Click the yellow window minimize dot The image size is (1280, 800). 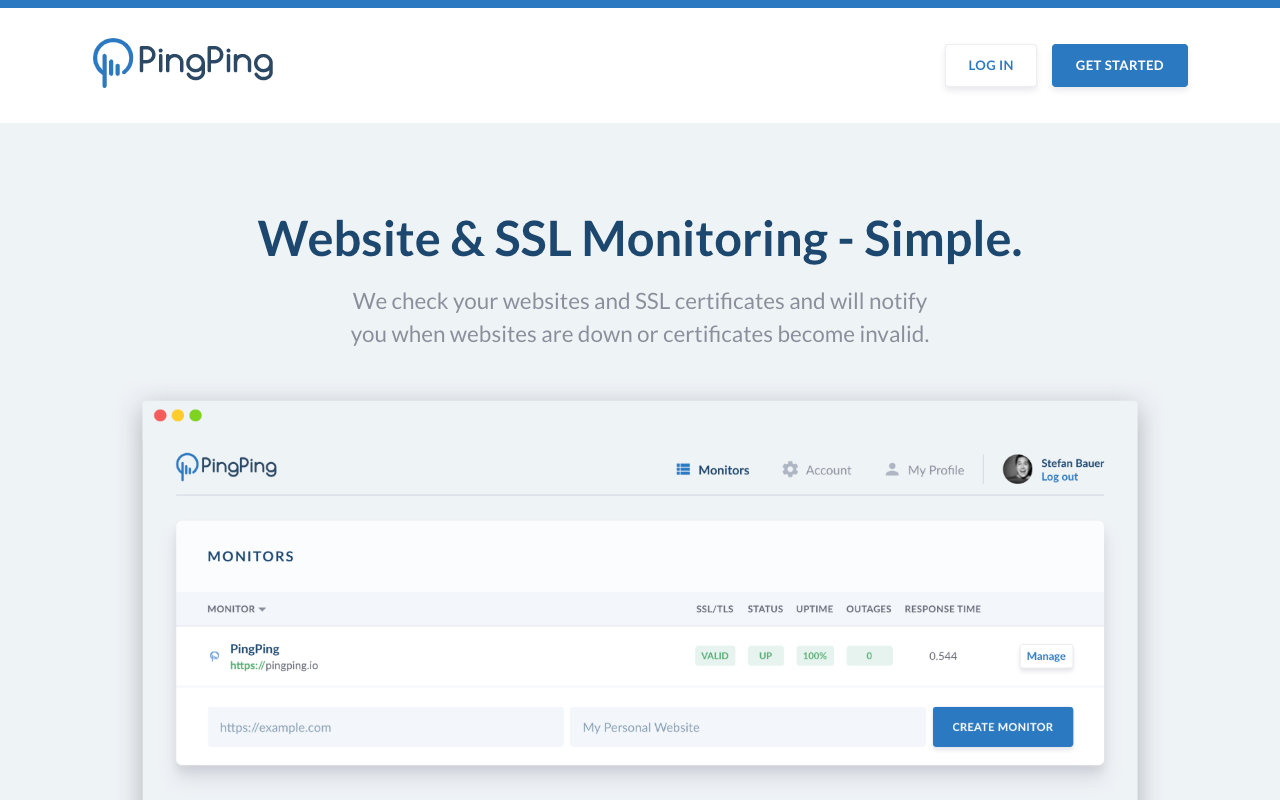tap(178, 415)
